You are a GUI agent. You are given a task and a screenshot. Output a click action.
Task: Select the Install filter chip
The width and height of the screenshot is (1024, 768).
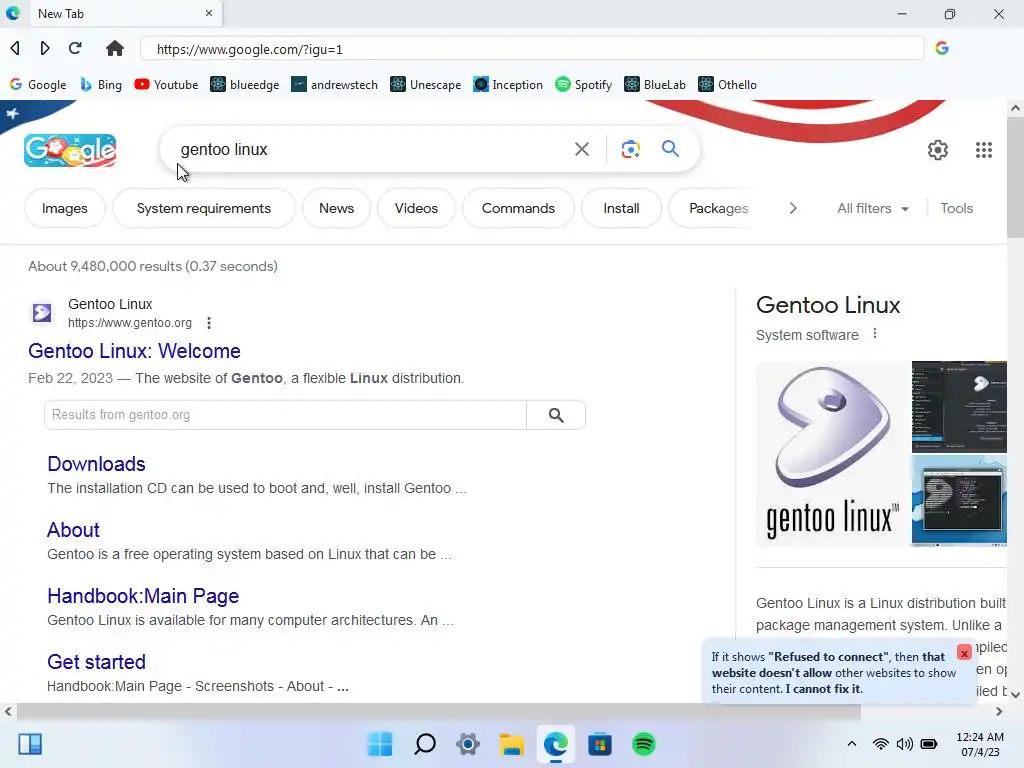click(x=621, y=208)
